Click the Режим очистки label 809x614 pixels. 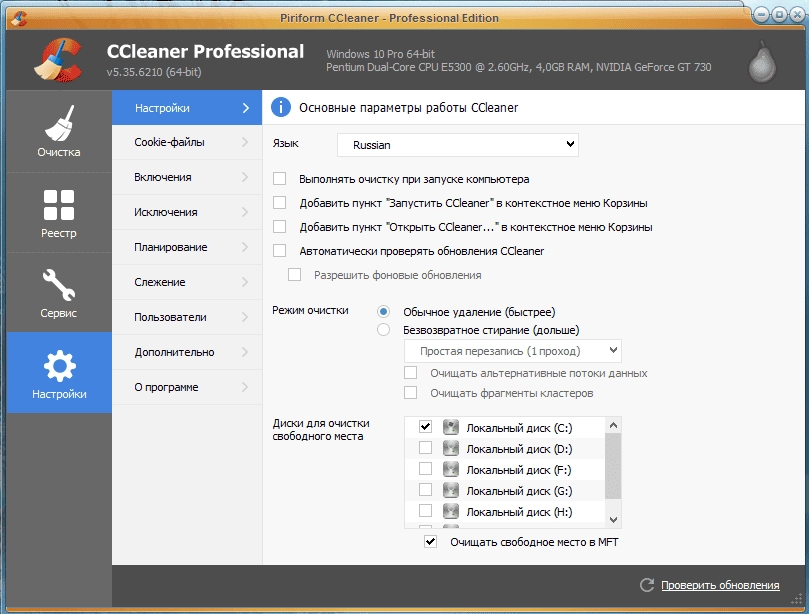click(x=310, y=310)
